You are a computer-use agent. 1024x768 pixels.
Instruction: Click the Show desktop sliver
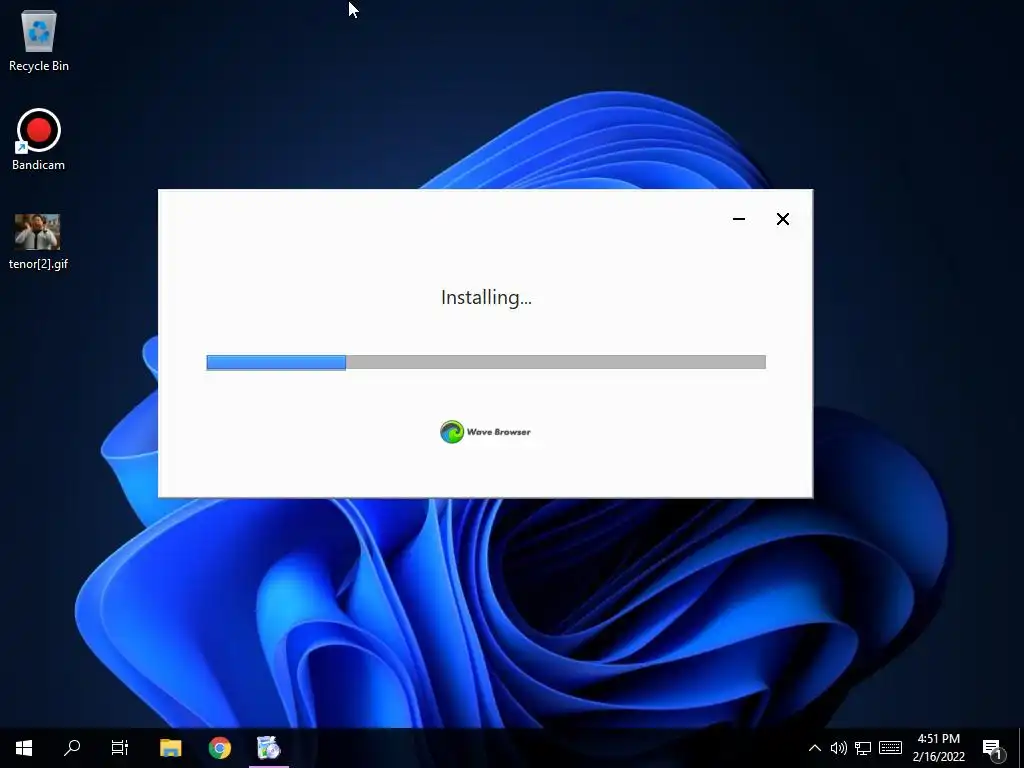pos(1021,748)
